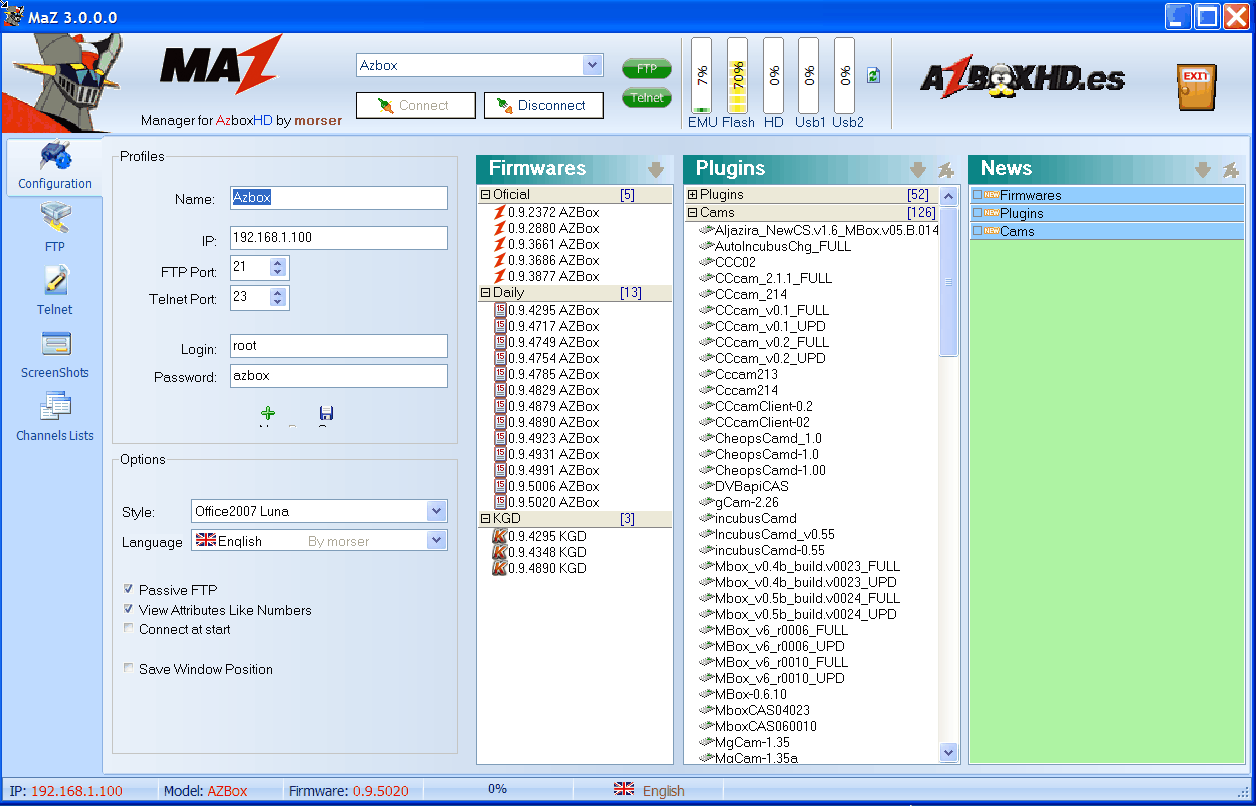This screenshot has width=1256, height=806.
Task: Open the Channels Lists section
Action: point(55,416)
